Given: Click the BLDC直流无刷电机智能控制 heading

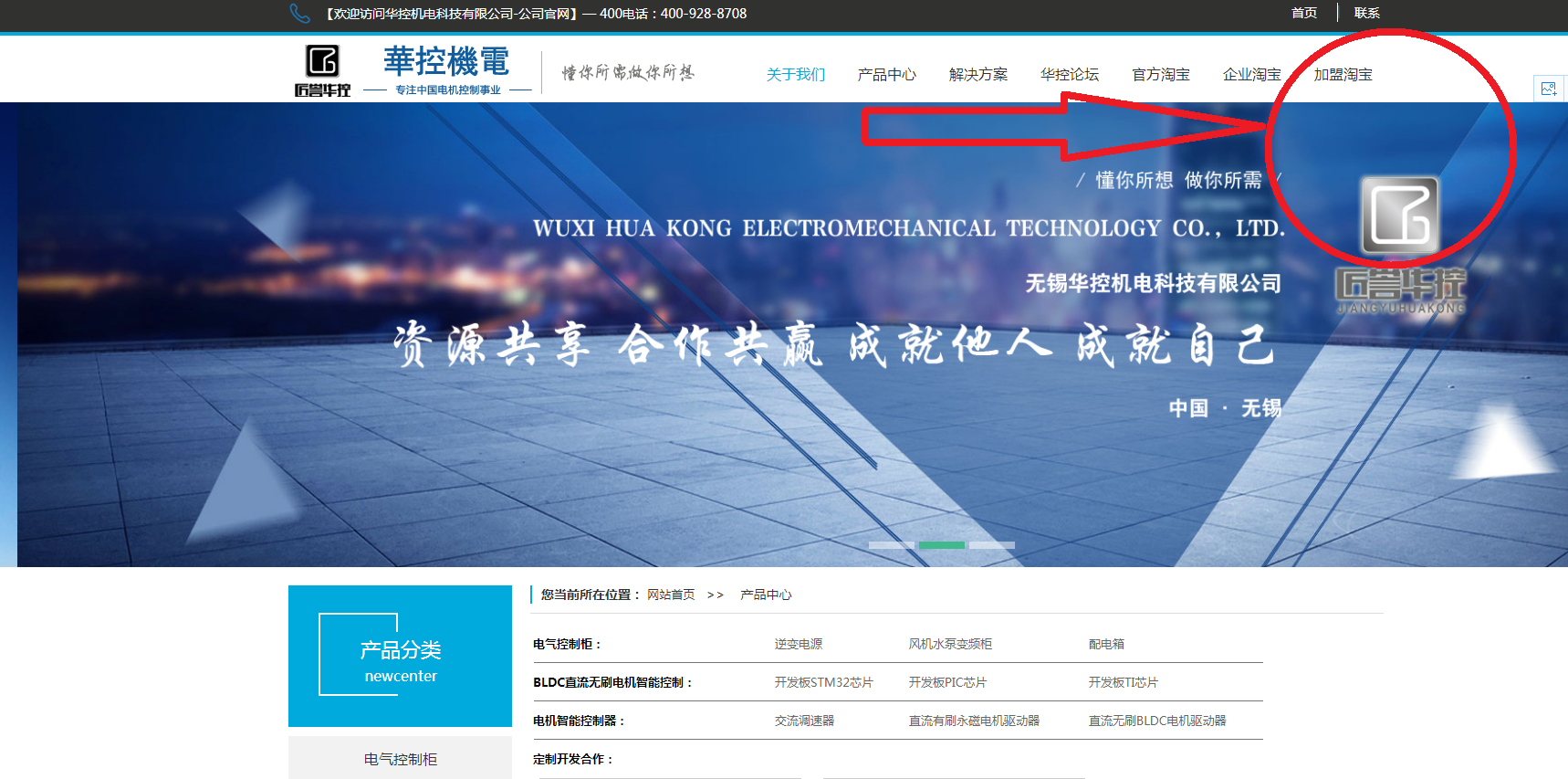Looking at the screenshot, I should (612, 682).
